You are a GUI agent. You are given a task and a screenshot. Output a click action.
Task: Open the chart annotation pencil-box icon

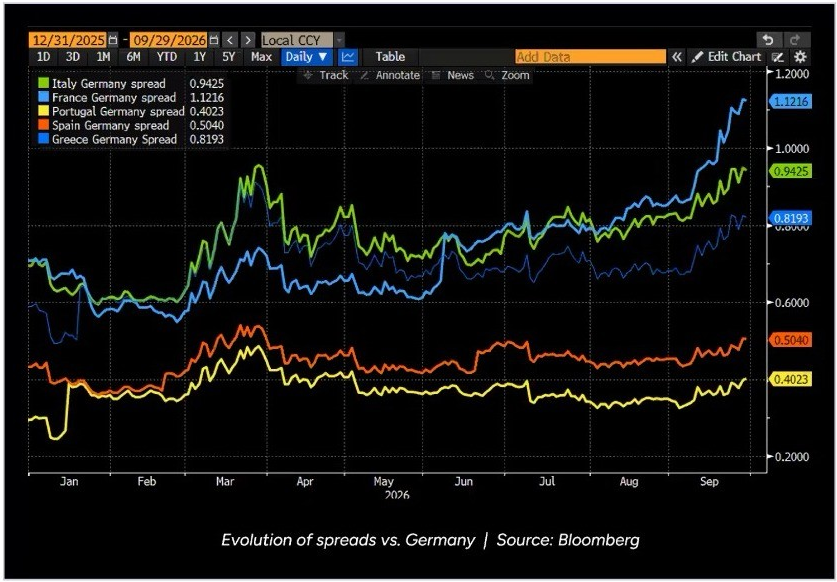[x=778, y=57]
